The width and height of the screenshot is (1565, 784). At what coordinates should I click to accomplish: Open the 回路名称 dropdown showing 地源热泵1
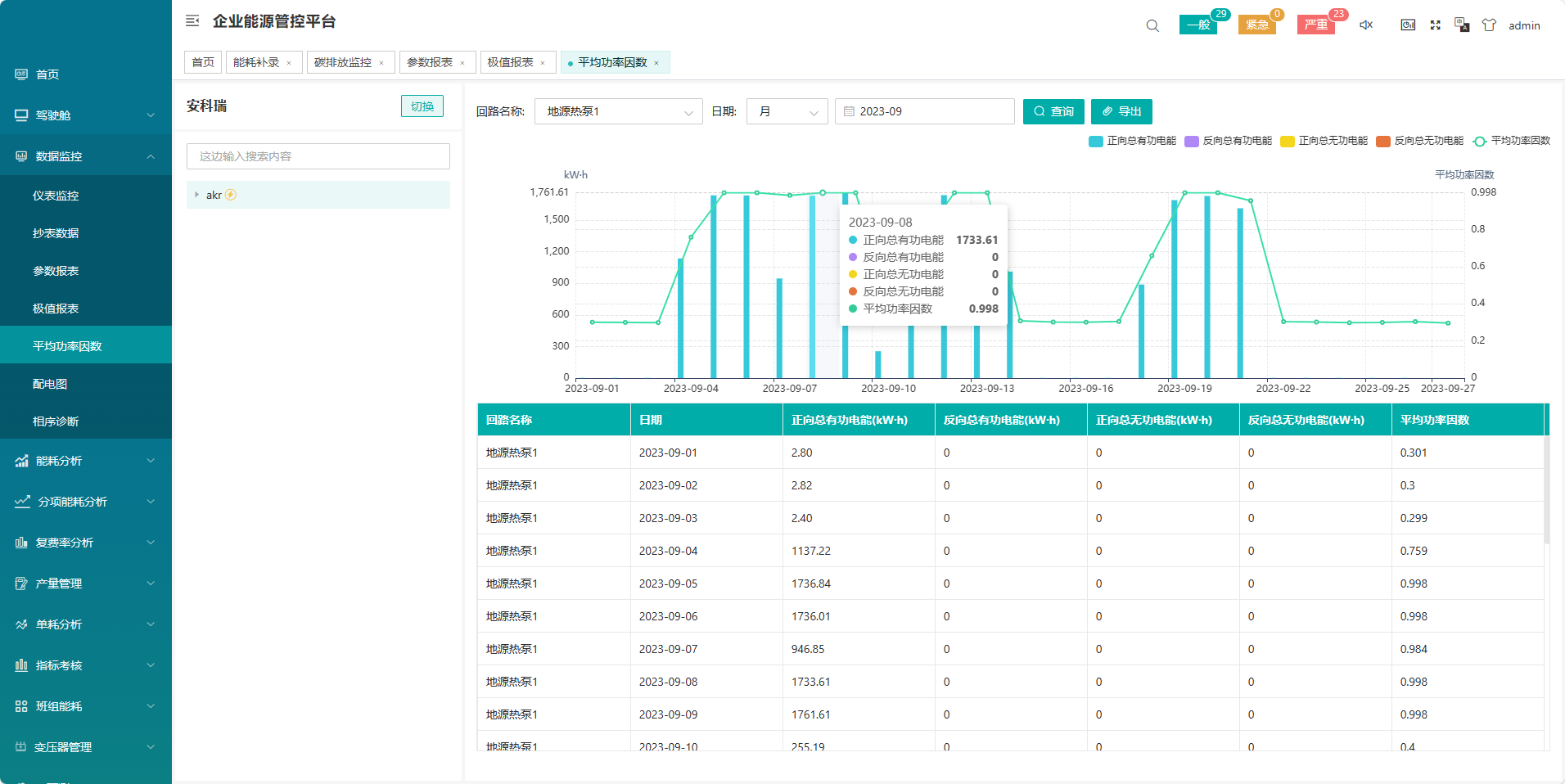[x=618, y=111]
